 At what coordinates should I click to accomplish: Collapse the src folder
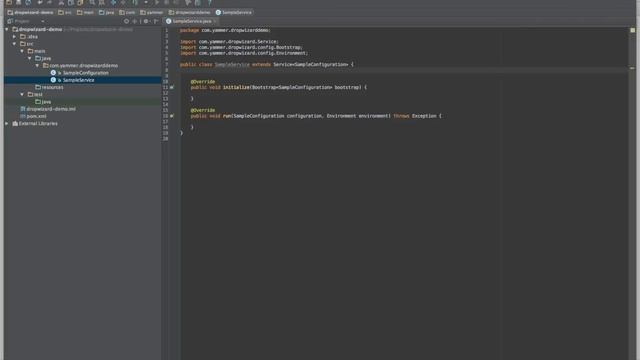[15, 44]
